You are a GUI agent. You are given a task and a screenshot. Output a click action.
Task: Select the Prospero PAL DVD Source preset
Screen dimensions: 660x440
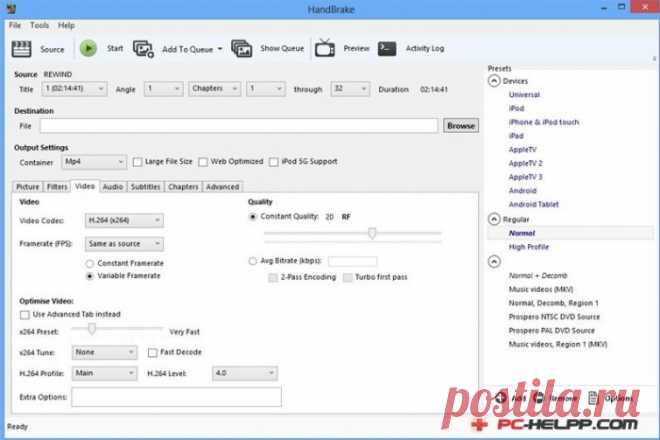coord(551,331)
